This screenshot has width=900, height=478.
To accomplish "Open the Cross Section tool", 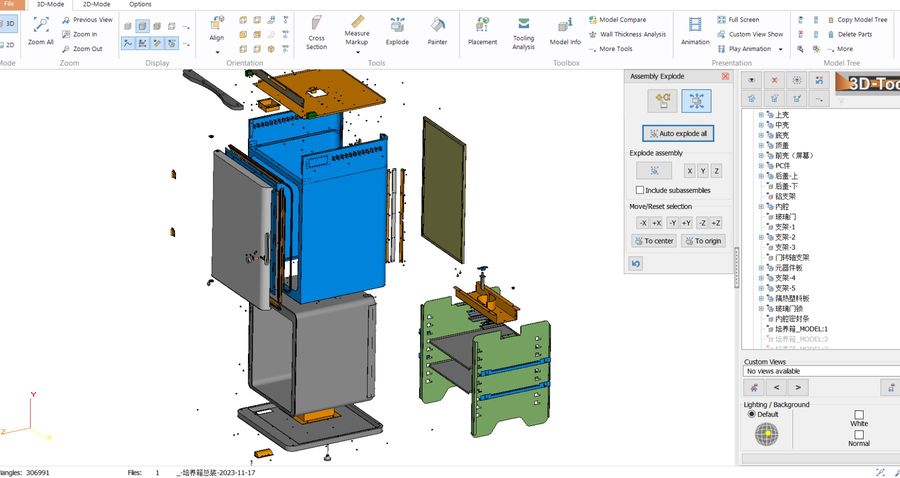I will click(316, 33).
